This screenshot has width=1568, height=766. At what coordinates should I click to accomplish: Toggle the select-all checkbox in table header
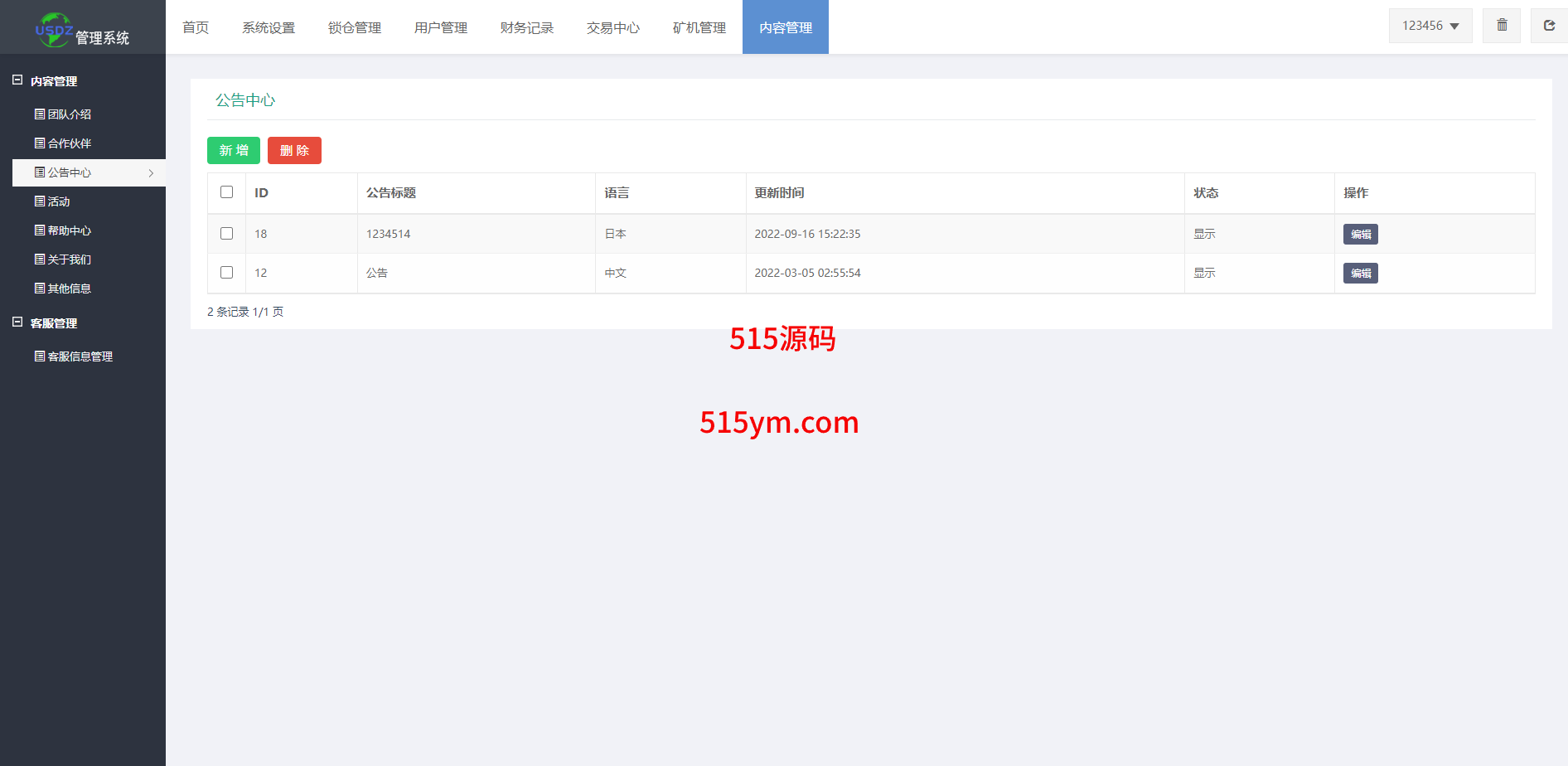coord(226,192)
